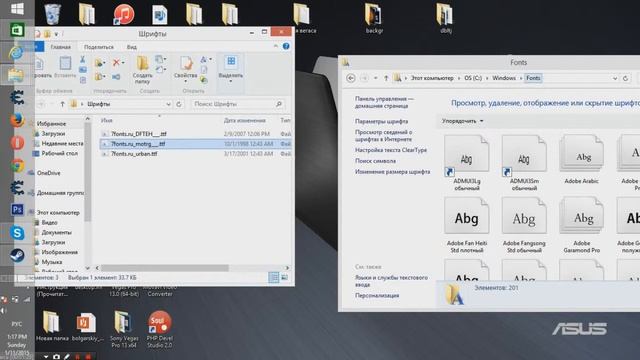Open Документы in navigation pane

[x=56, y=232]
